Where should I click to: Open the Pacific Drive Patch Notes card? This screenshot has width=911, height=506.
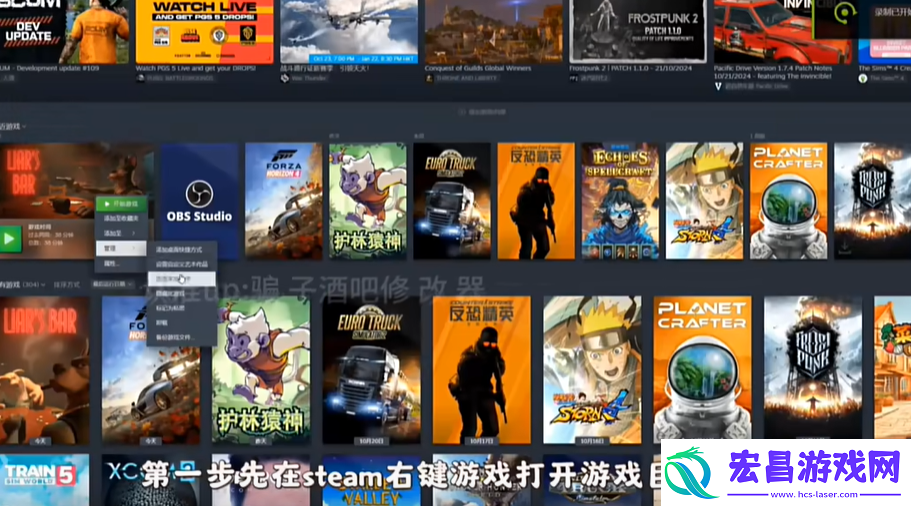click(783, 32)
